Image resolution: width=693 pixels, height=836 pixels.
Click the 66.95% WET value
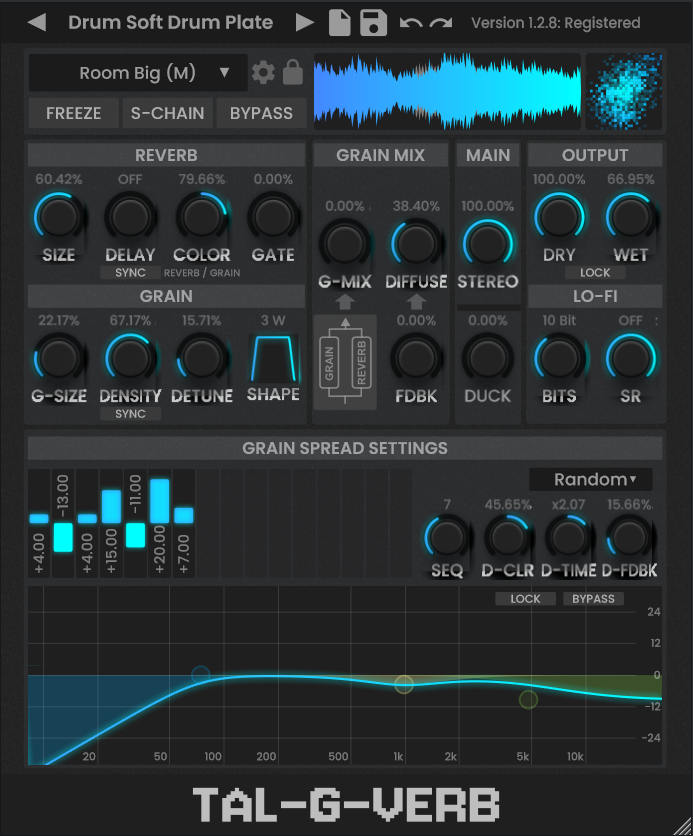pos(631,179)
